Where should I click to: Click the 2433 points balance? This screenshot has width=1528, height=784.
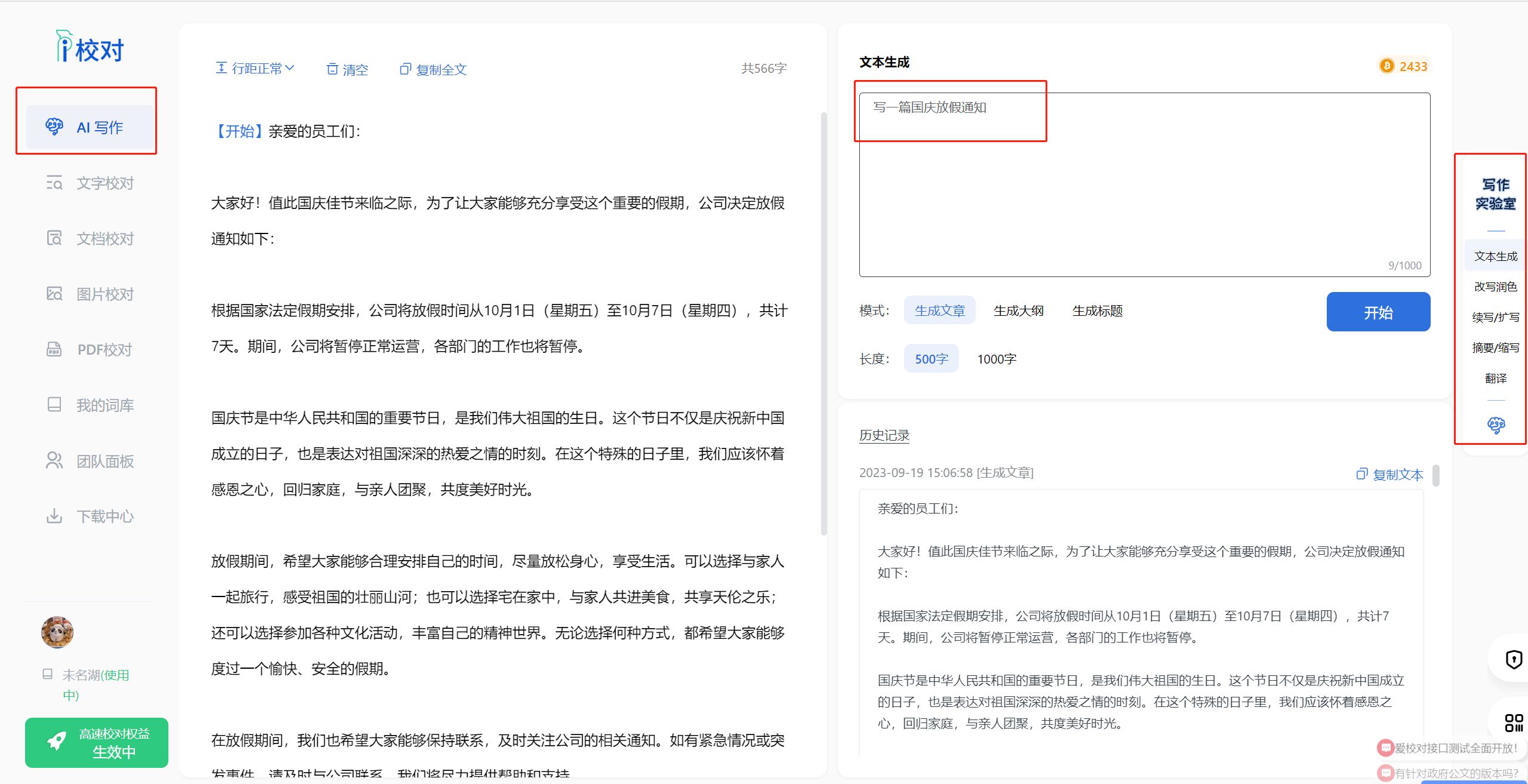(x=1413, y=66)
